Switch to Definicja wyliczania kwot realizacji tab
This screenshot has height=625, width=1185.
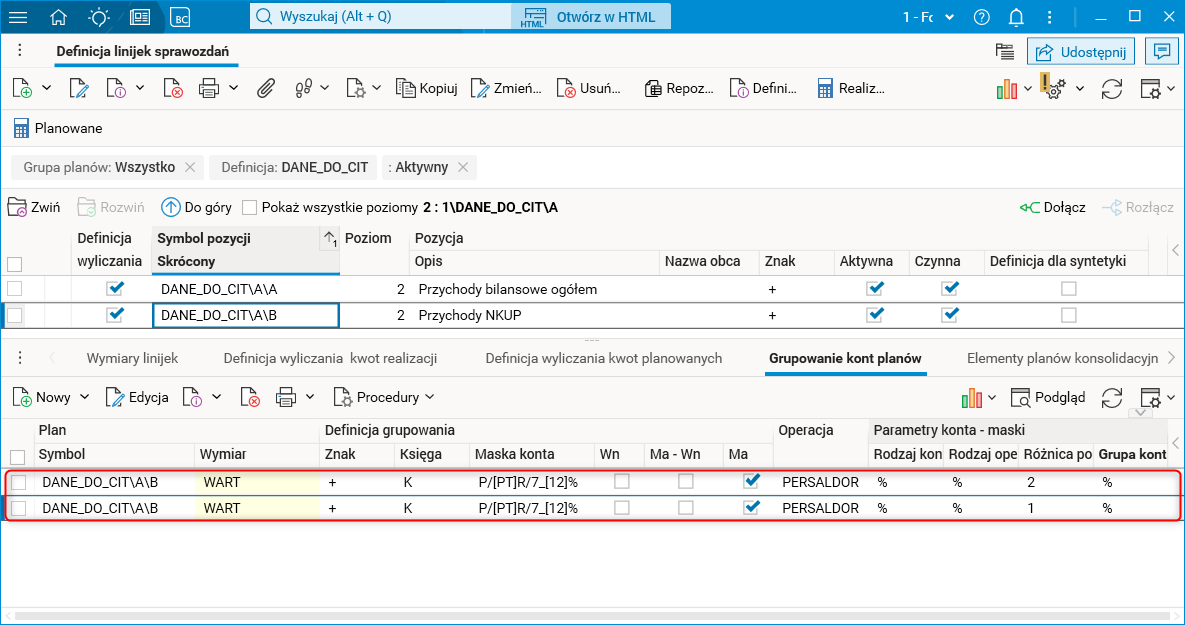[x=330, y=358]
